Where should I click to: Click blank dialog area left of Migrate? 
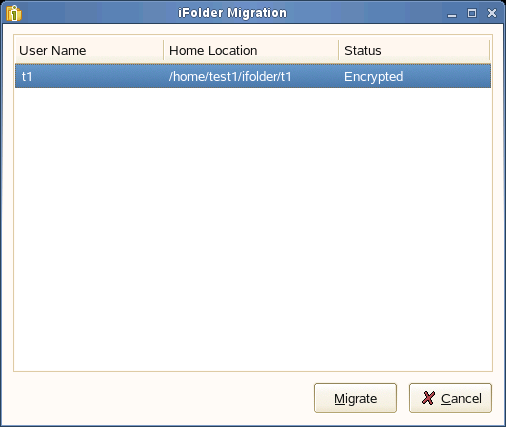[x=163, y=398]
